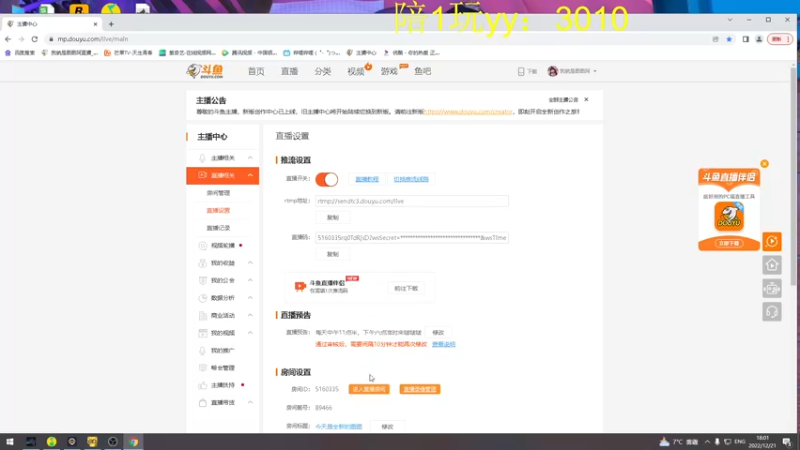Expand the 我的收益 sidebar section
800x450 pixels.
tap(250, 263)
